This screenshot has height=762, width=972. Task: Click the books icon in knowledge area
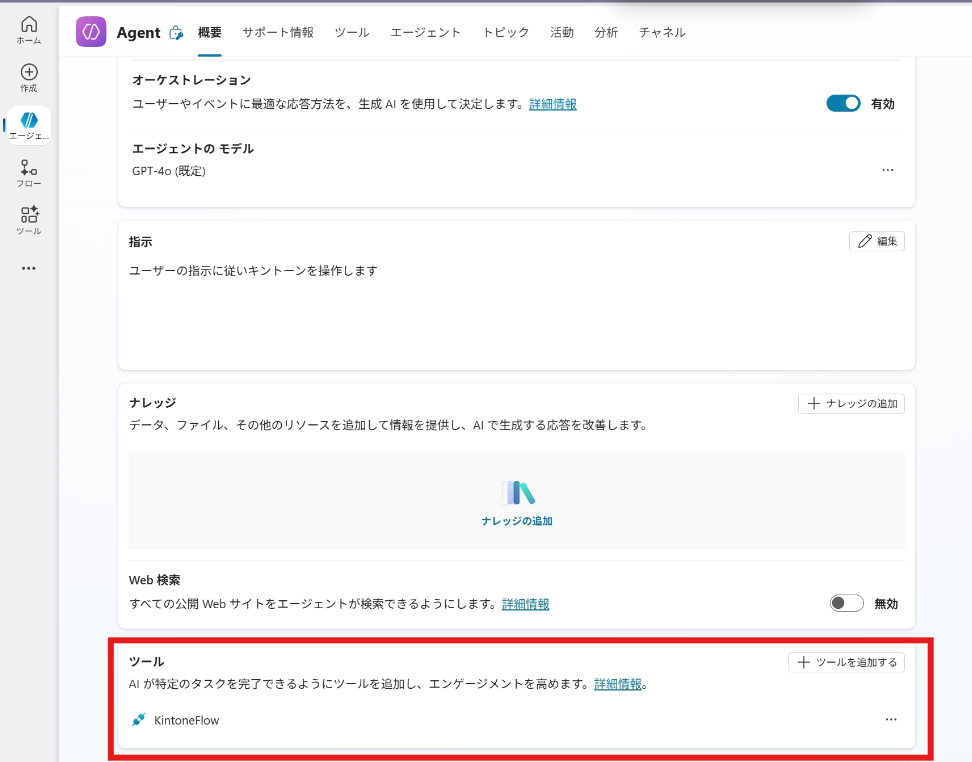pos(517,493)
